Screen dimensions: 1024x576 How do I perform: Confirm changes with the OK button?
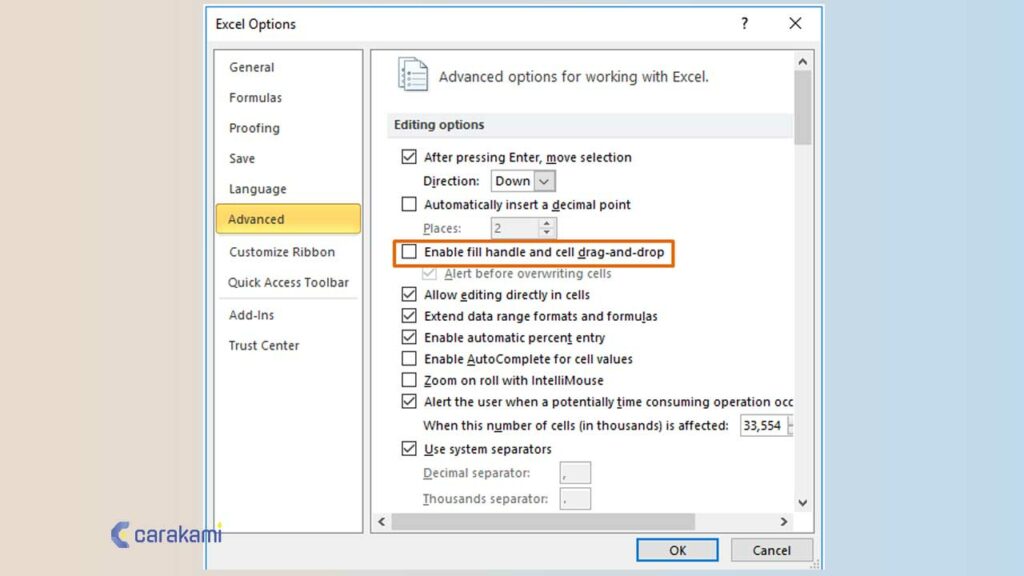point(677,549)
